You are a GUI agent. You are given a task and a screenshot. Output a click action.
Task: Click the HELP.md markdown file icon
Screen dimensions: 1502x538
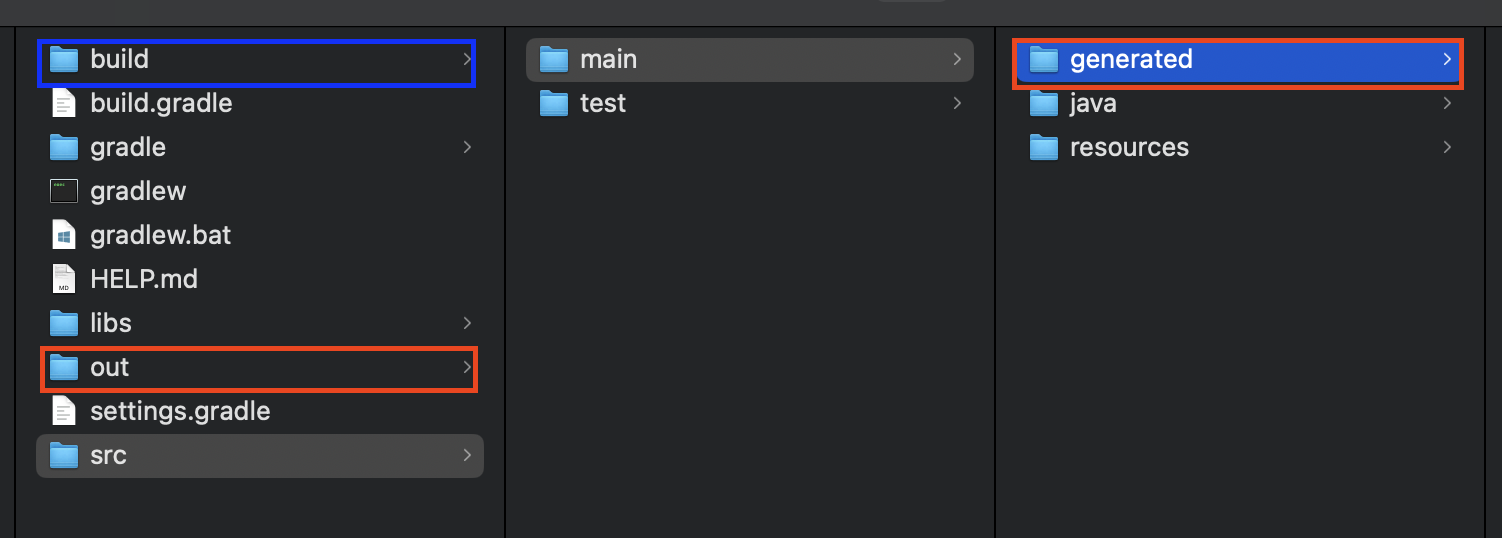pyautogui.click(x=64, y=279)
